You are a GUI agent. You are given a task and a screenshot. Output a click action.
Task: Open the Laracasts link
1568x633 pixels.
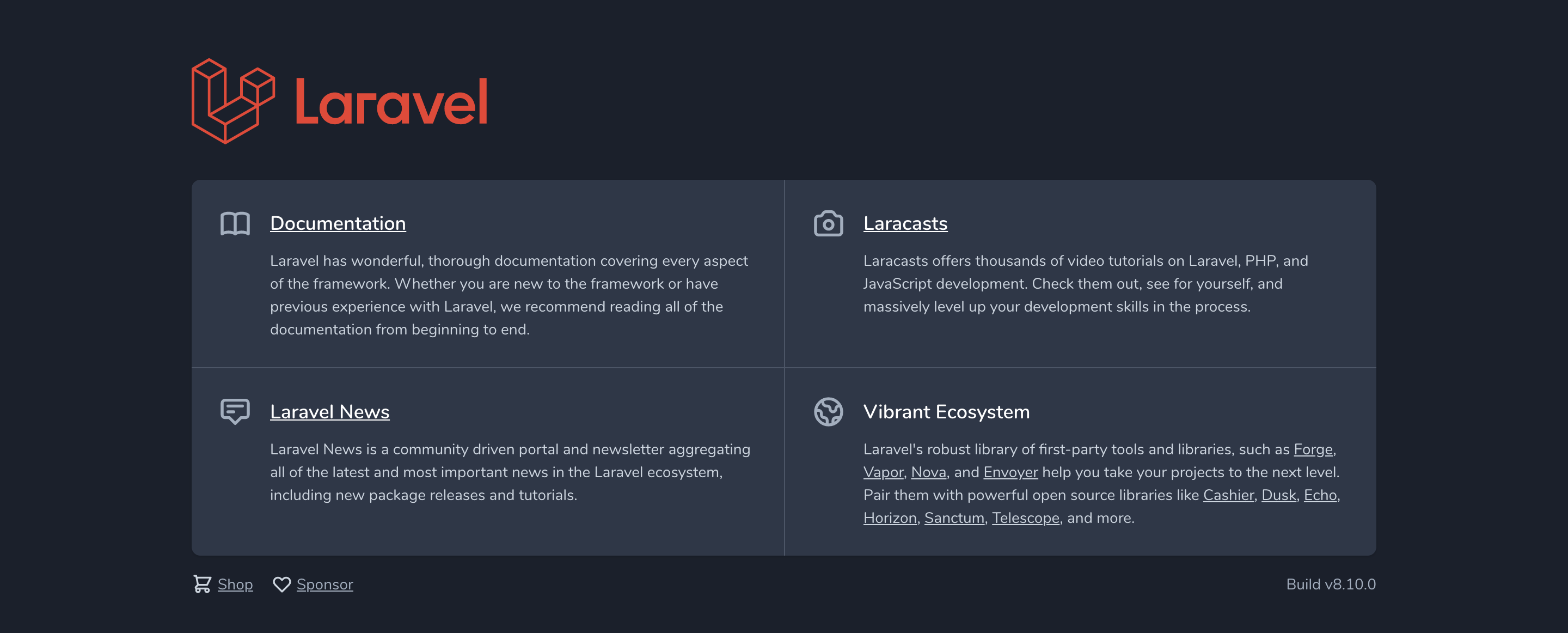(904, 223)
